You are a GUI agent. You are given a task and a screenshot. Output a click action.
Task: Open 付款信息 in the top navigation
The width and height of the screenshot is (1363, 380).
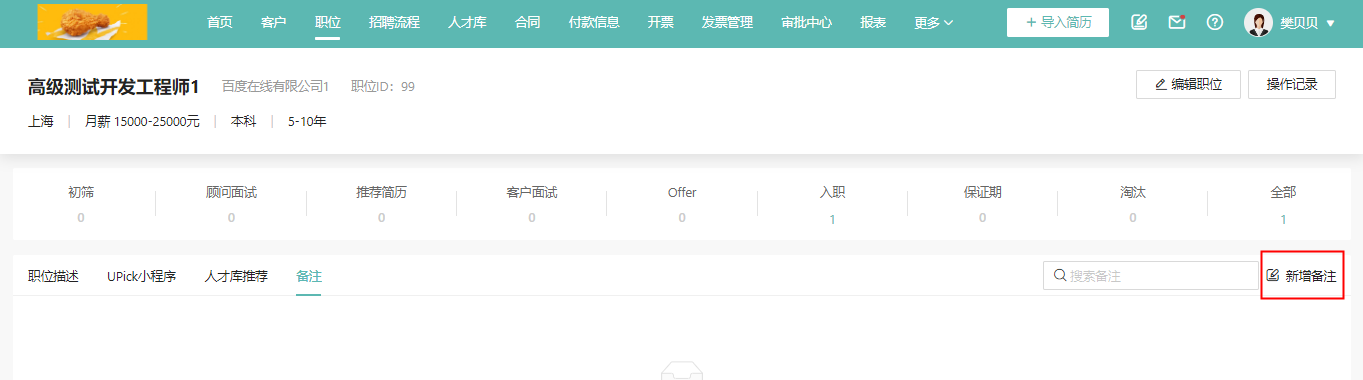click(x=594, y=22)
